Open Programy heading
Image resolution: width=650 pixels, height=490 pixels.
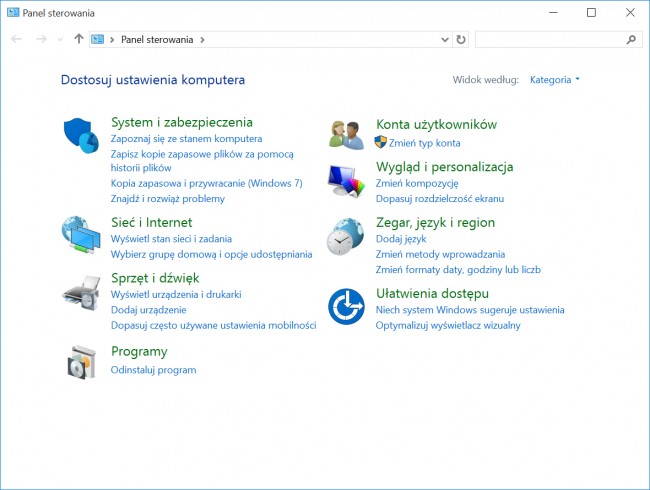[x=139, y=352]
